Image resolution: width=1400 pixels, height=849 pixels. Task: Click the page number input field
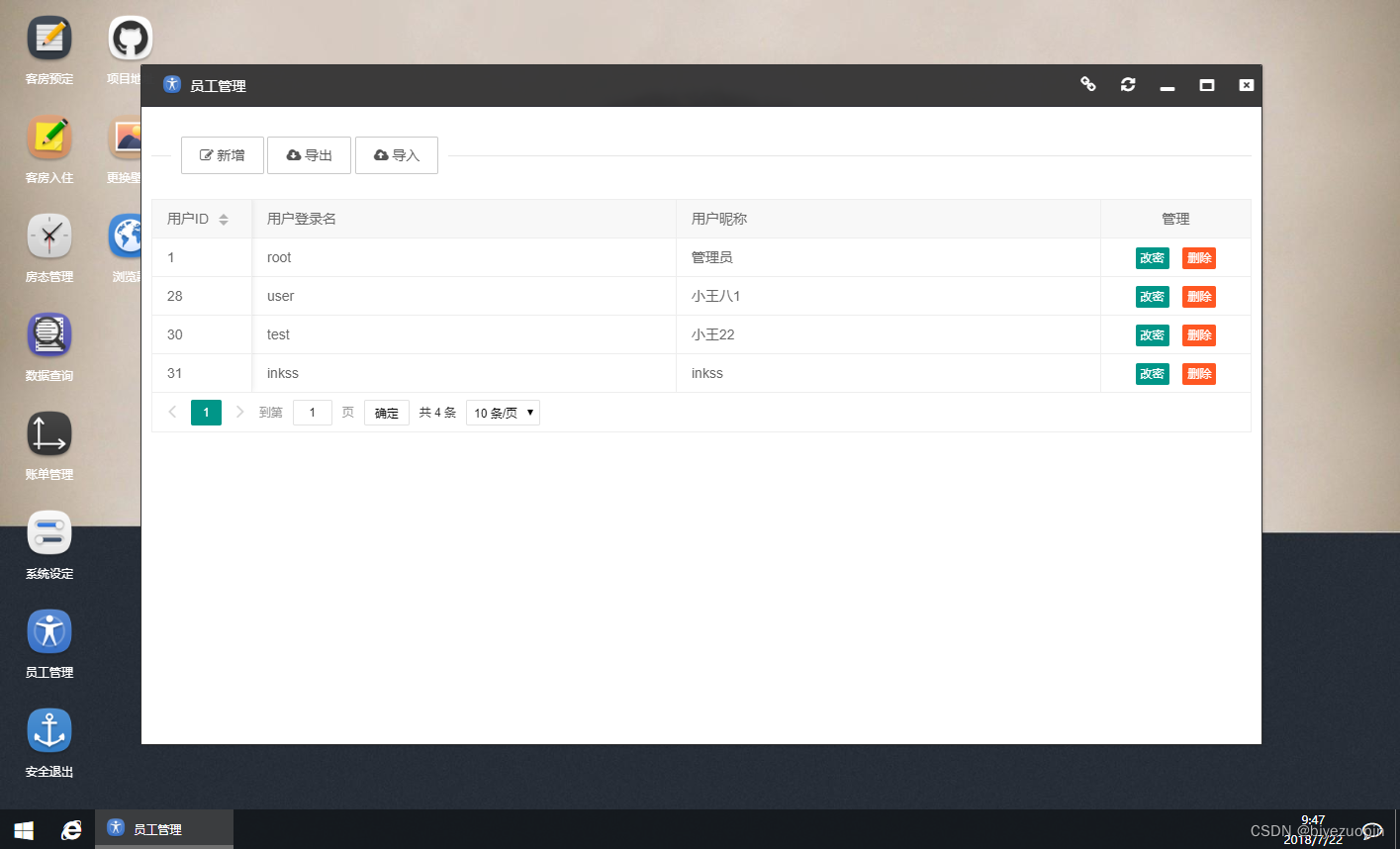click(x=313, y=413)
